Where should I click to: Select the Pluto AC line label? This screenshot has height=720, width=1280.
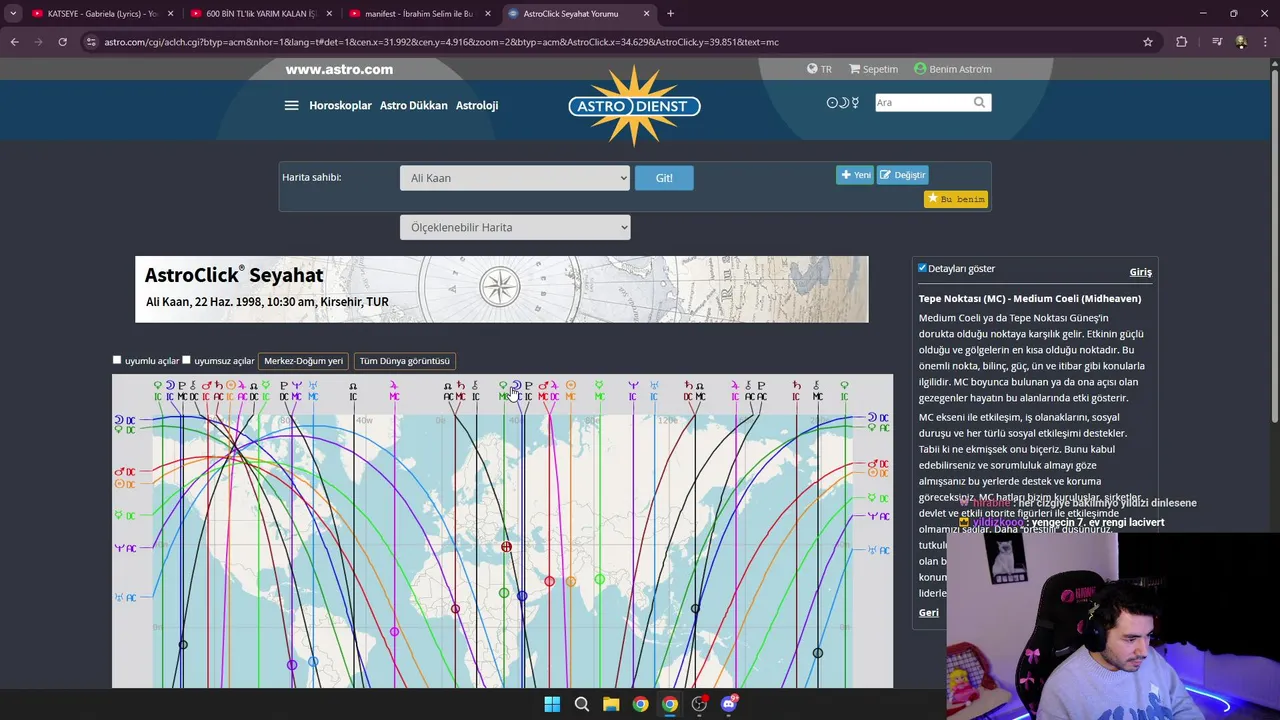(761, 391)
